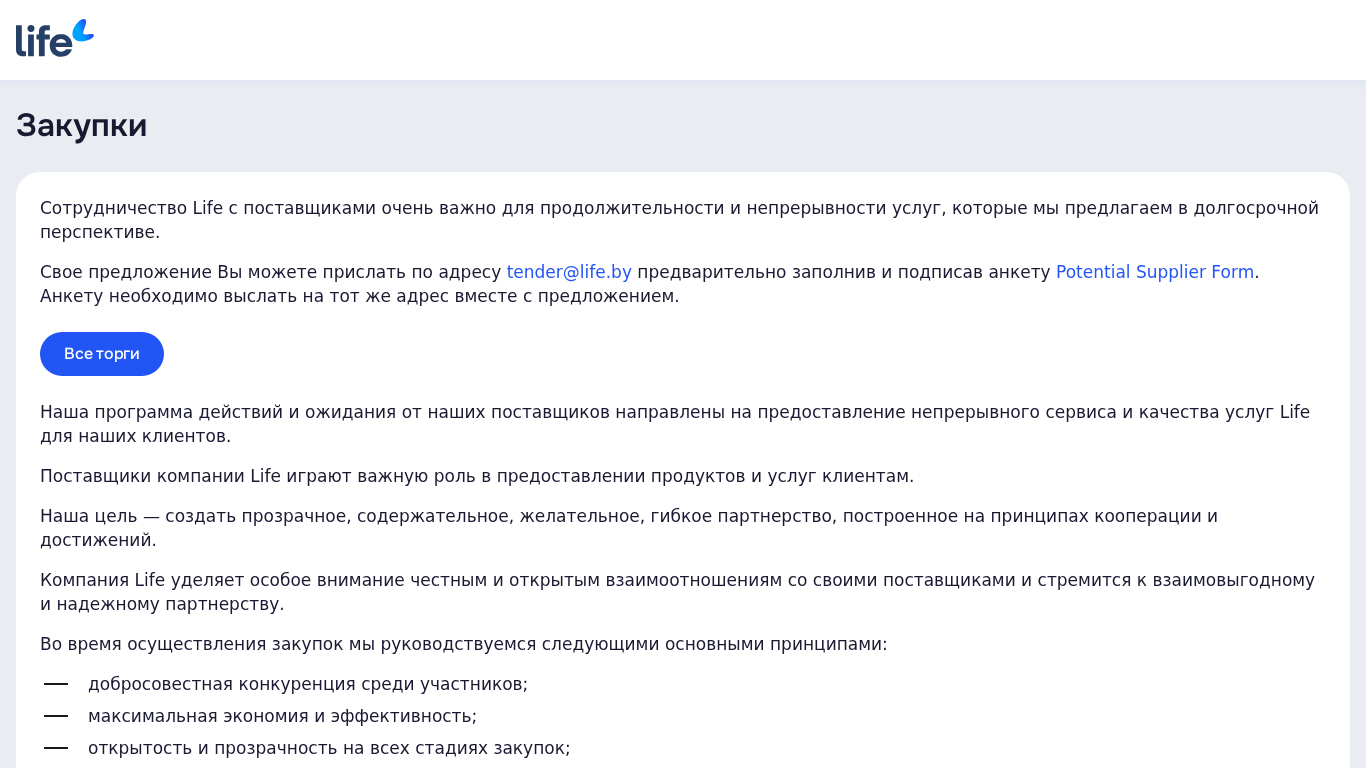Viewport: 1366px width, 768px height.
Task: Open the tender@life.by email link
Action: (569, 272)
